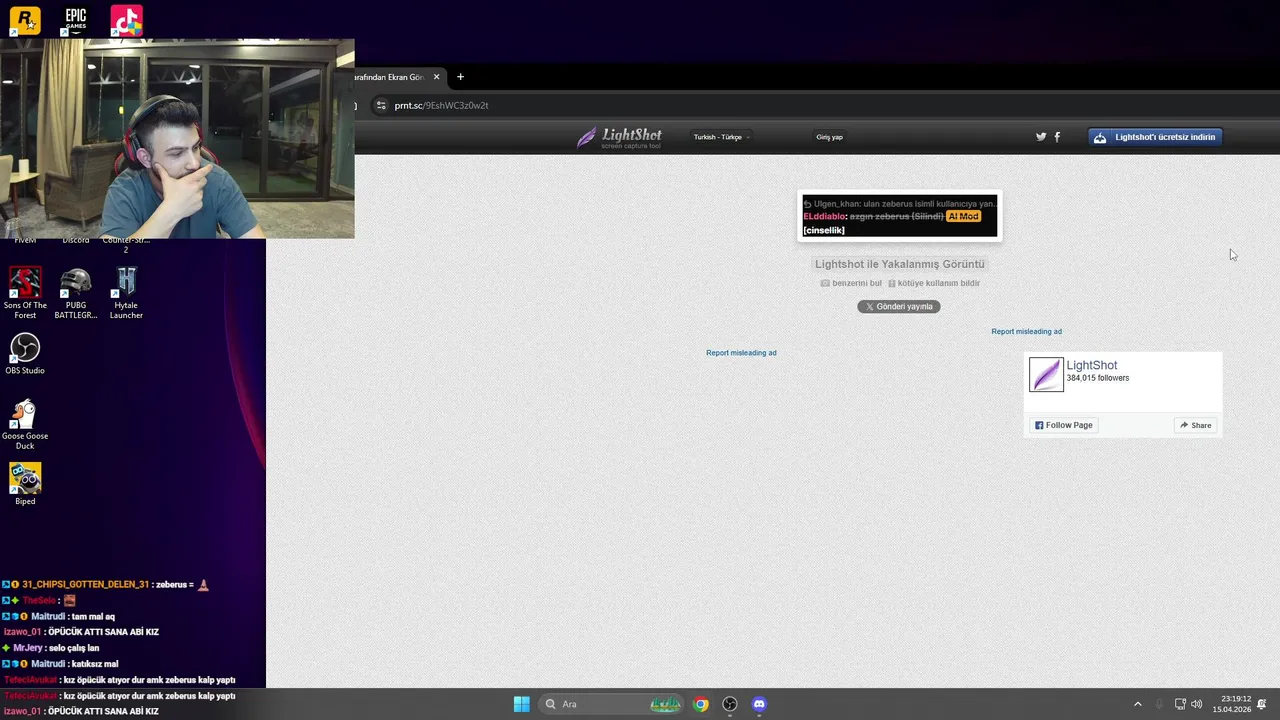Click "Lightshot'ı ücretsiz indirin" download button

(x=1155, y=137)
